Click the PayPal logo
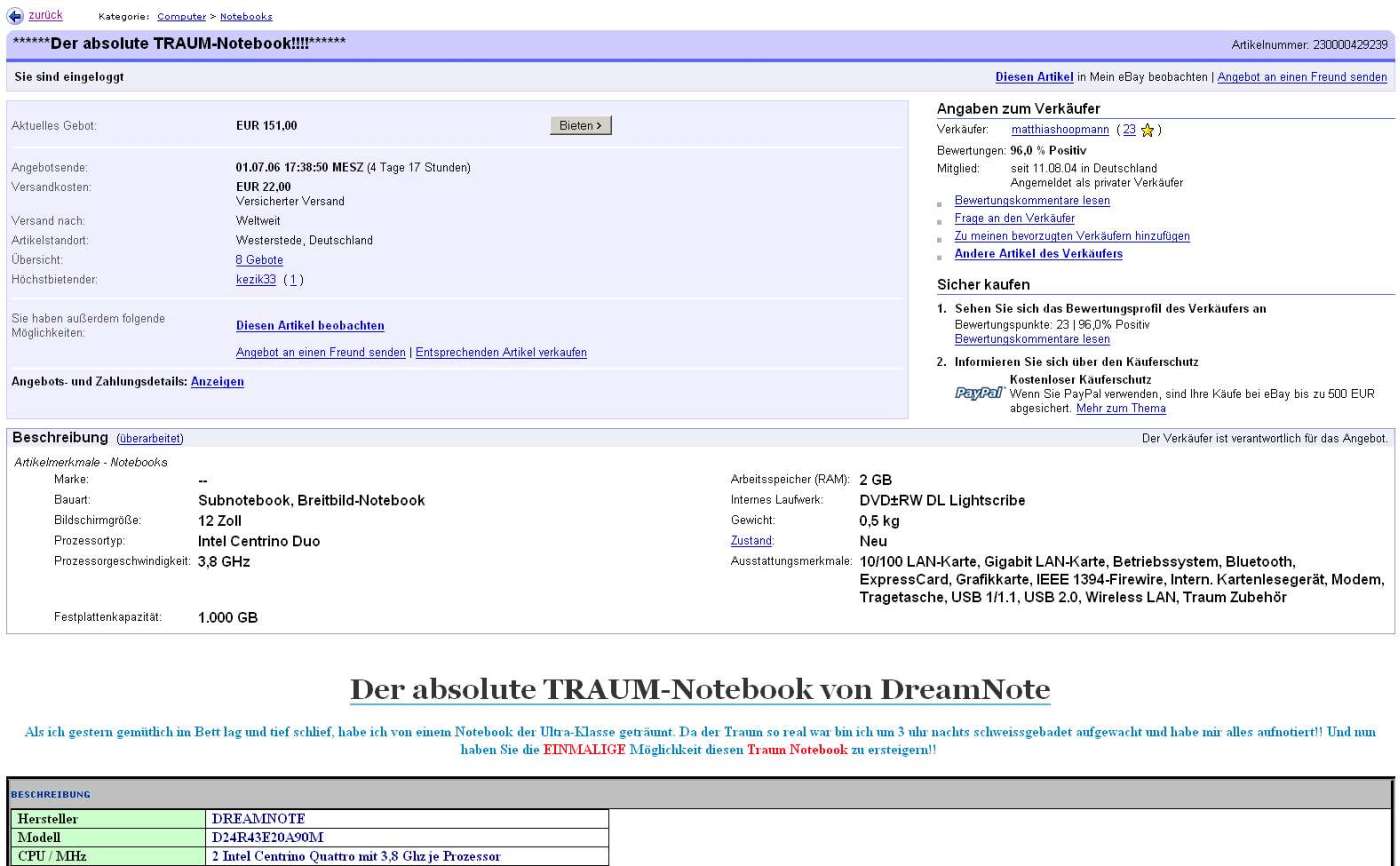The image size is (1400, 866). [x=979, y=394]
